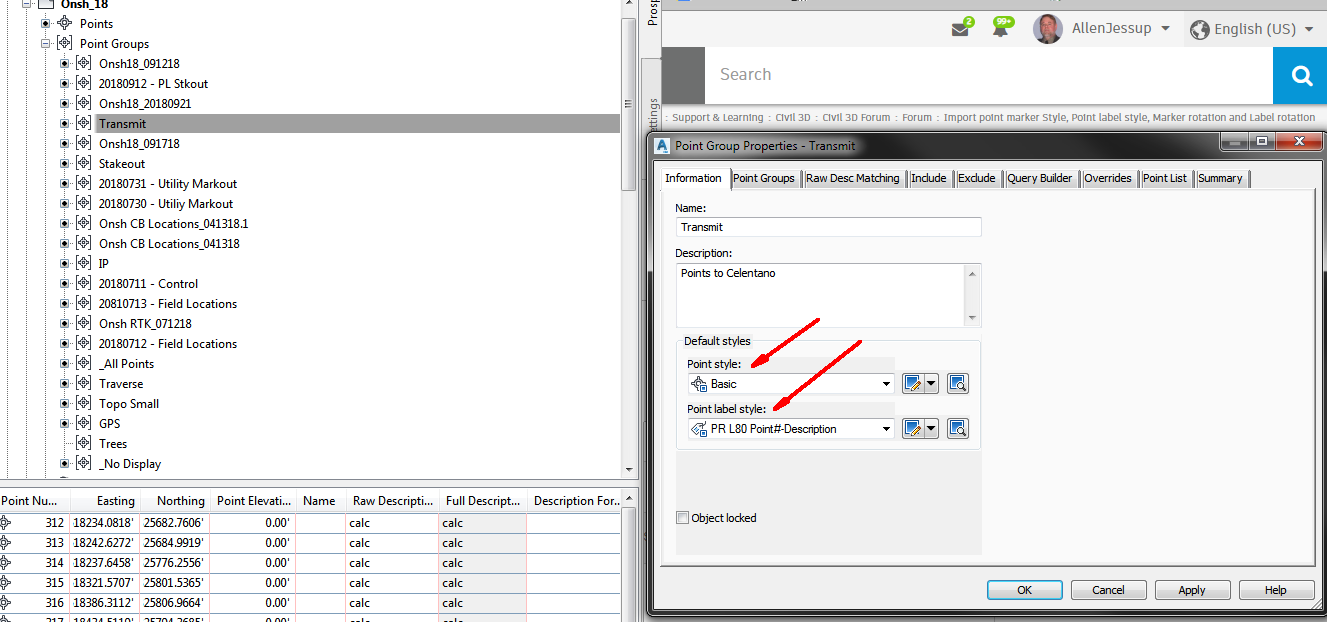This screenshot has width=1327, height=622.
Task: Click the edit Point label style pencil icon
Action: tap(914, 428)
